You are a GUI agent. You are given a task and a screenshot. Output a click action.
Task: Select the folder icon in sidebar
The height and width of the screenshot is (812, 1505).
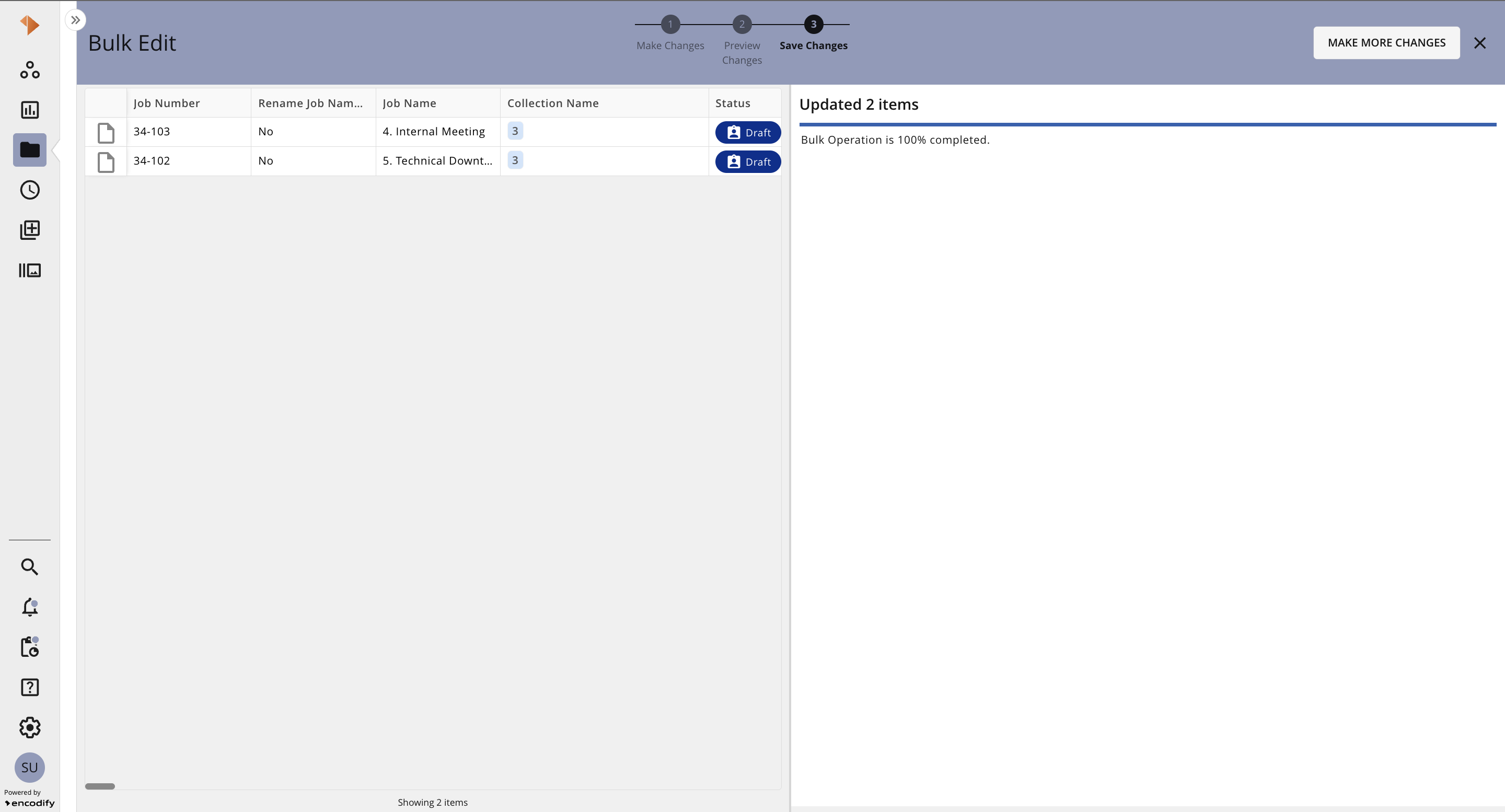point(30,150)
